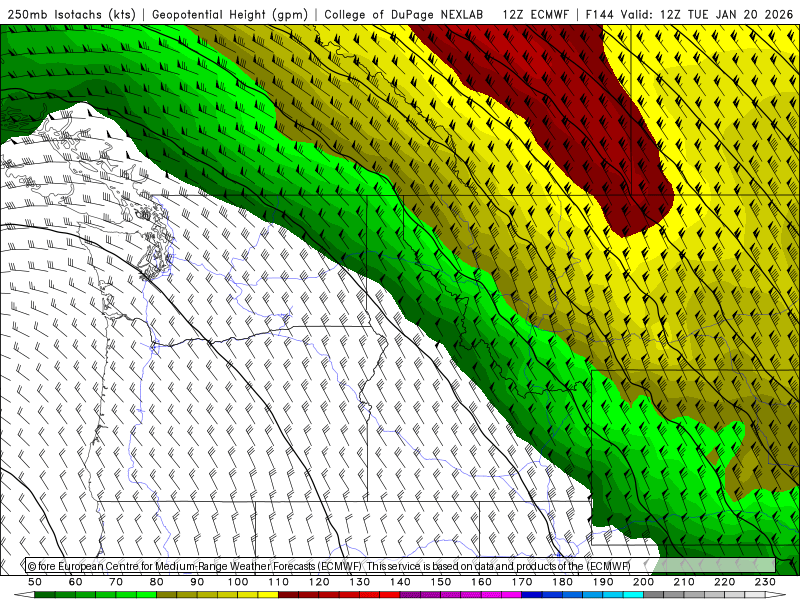The width and height of the screenshot is (800, 600).
Task: Click the 170 value on the legend
Action: 521,582
